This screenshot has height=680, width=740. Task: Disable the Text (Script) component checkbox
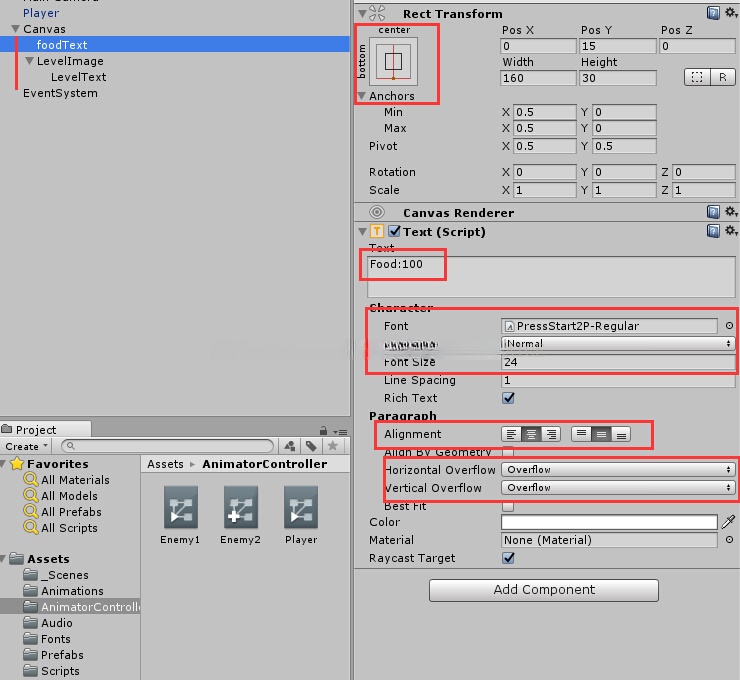point(394,232)
